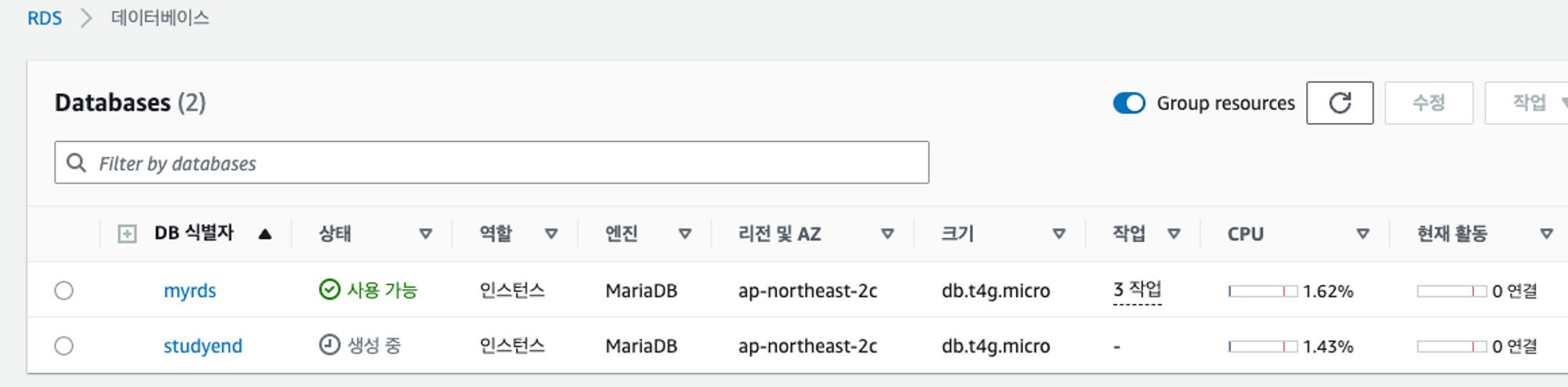The height and width of the screenshot is (387, 1568).
Task: Expand all rows via plus icon in DB 식별자 header
Action: tap(127, 233)
